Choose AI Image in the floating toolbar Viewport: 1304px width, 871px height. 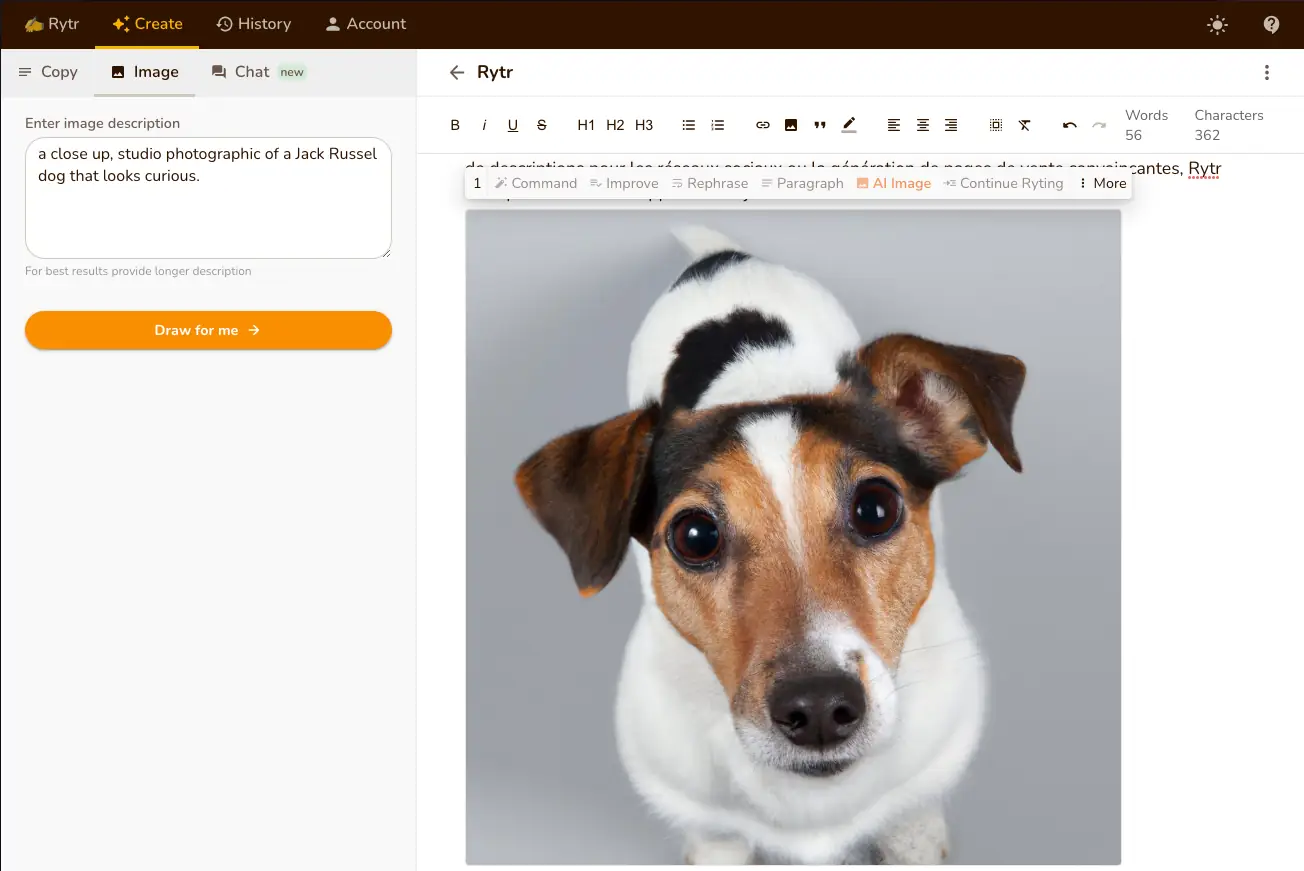click(x=893, y=183)
